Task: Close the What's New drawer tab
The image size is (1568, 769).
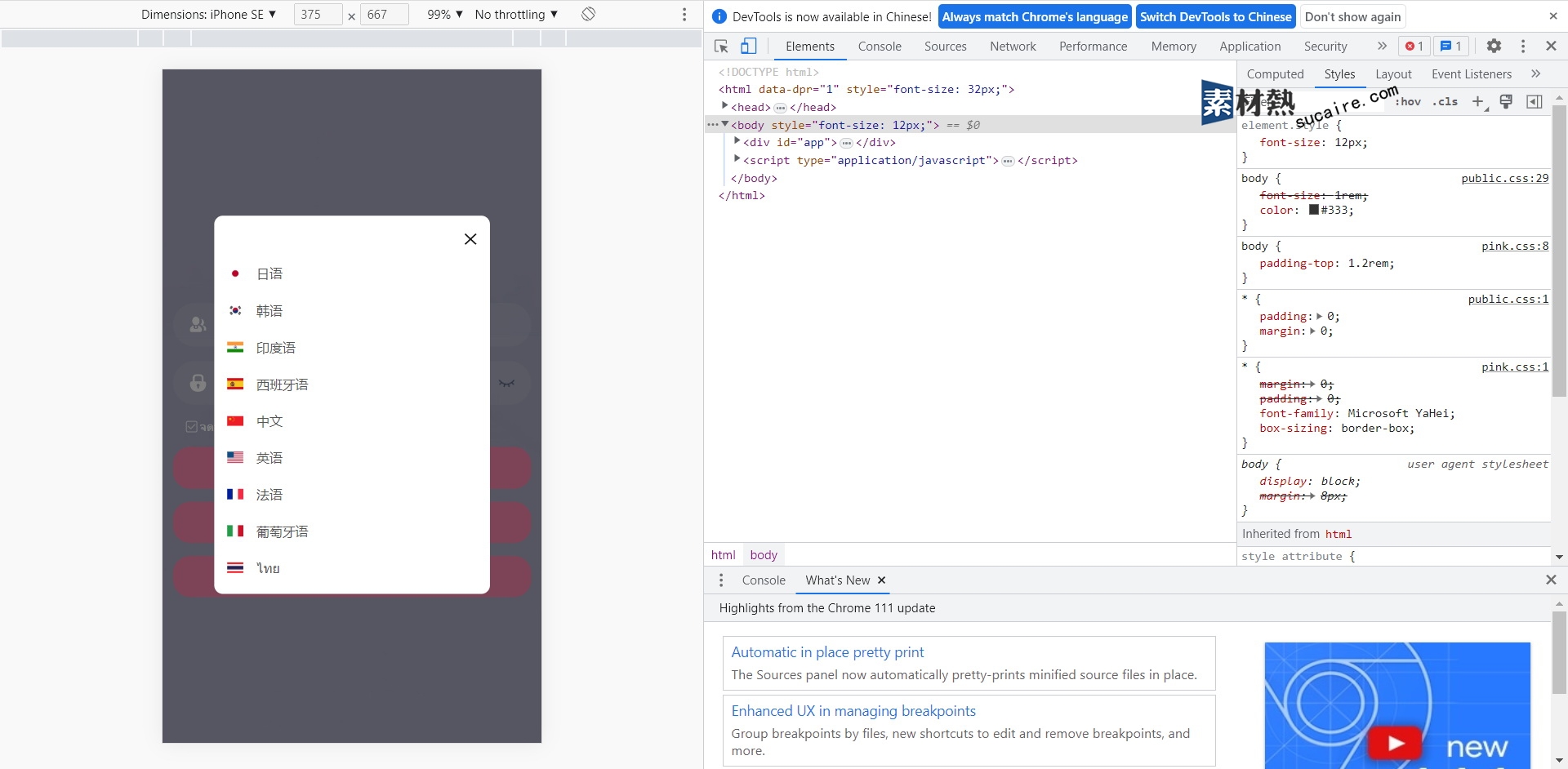Action: click(x=881, y=580)
